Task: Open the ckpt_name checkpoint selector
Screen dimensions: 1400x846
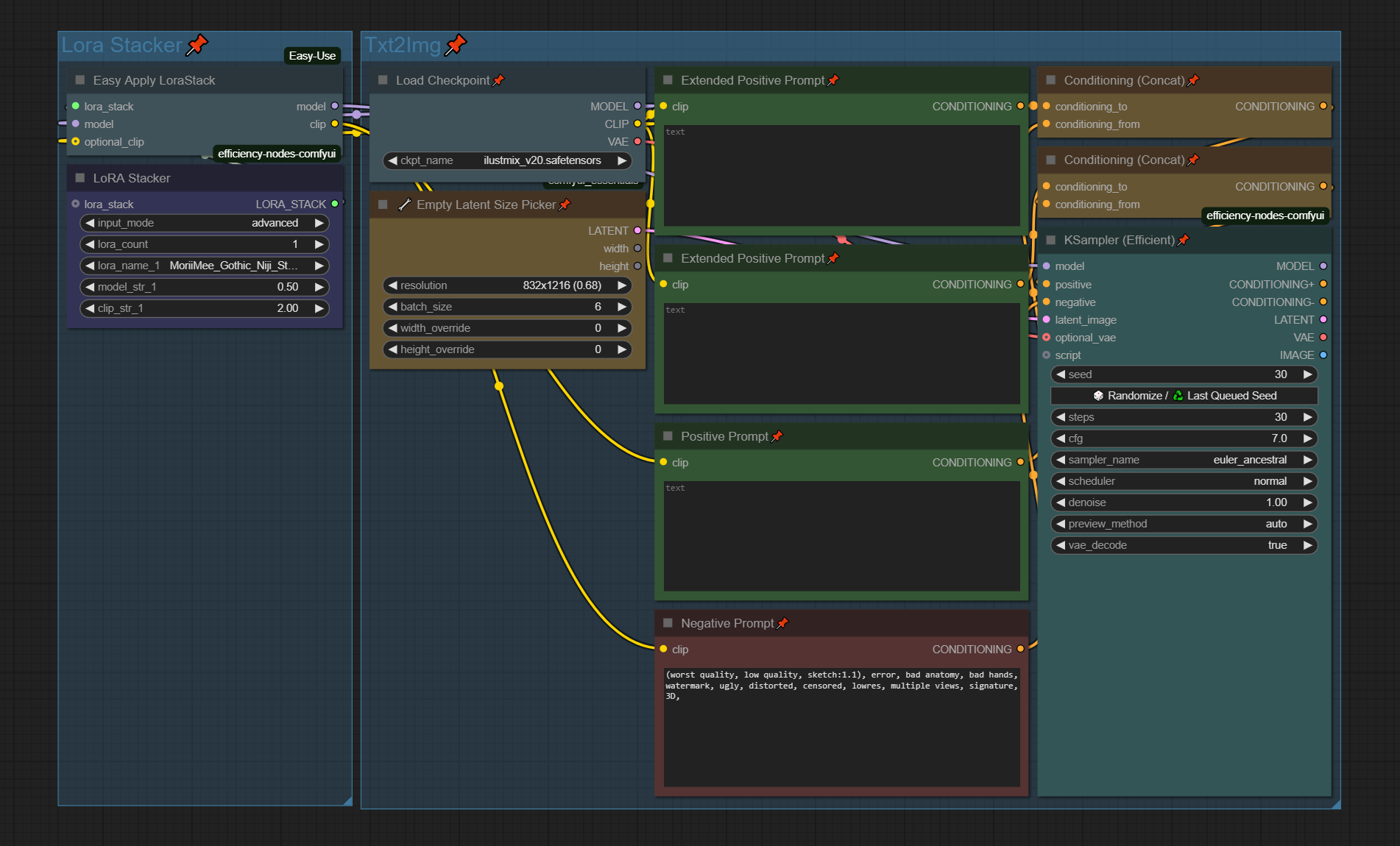Action: 507,160
